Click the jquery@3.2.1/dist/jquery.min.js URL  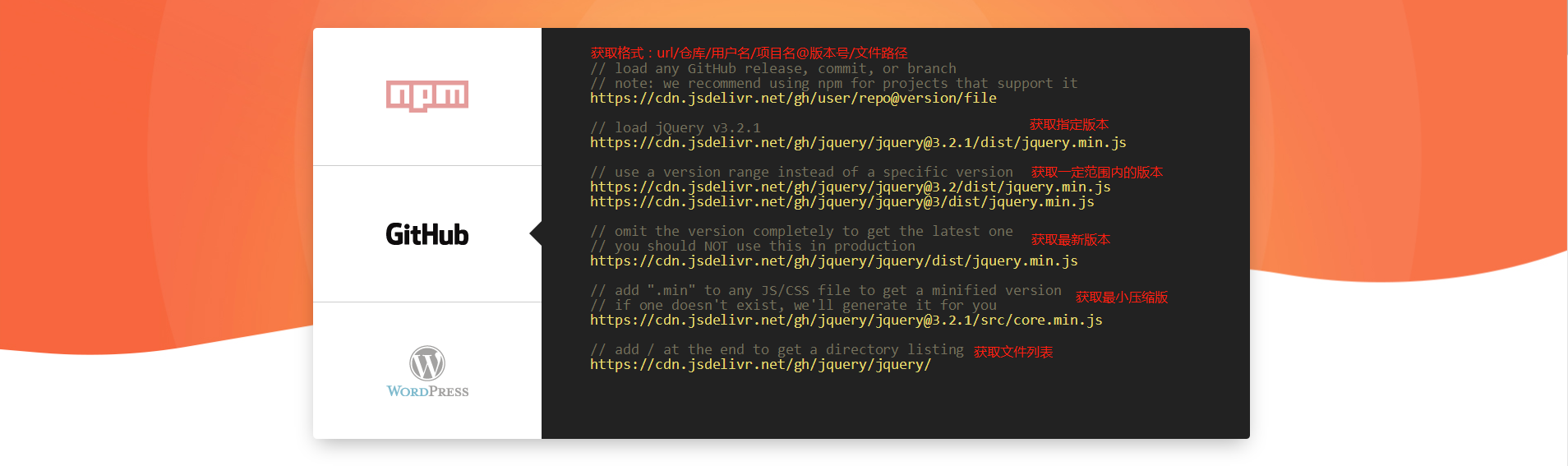pos(858,142)
